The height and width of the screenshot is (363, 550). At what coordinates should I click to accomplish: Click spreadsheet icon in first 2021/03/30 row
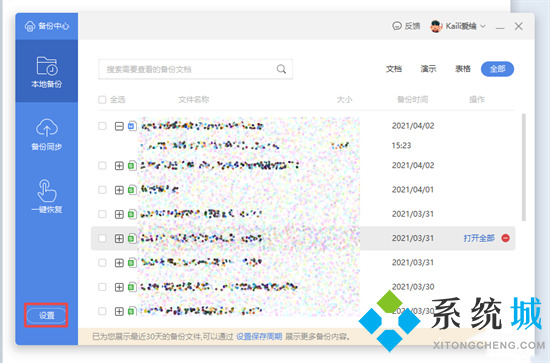[x=132, y=287]
